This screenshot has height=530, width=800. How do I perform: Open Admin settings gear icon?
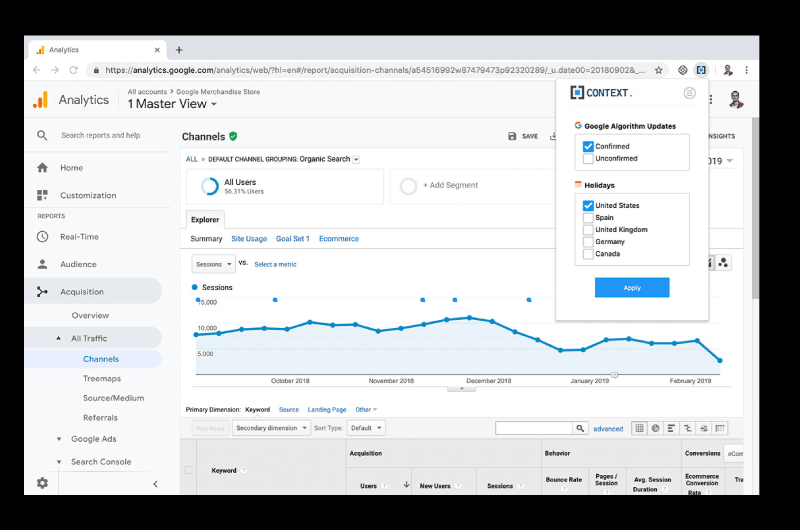click(x=42, y=483)
